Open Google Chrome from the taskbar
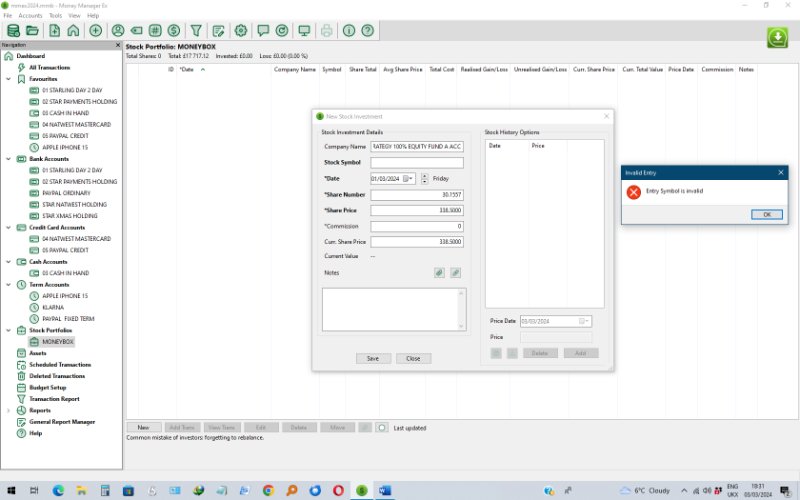Viewport: 800px width, 500px height. 268,490
